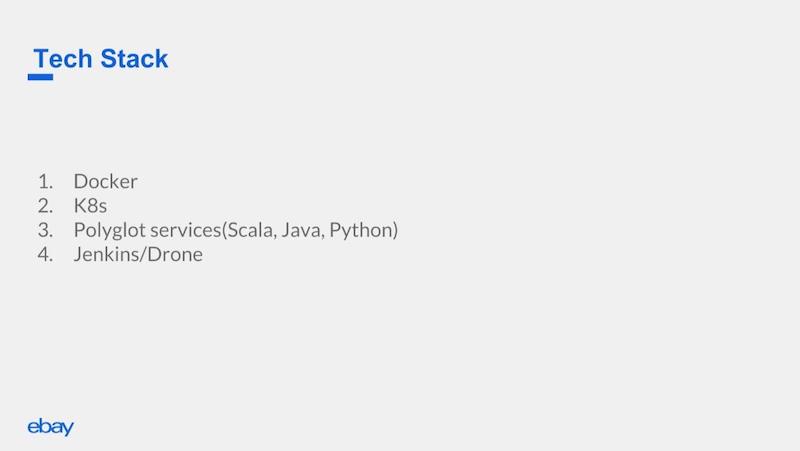Click the word services in item three
Image resolution: width=800 pixels, height=451 pixels.
click(x=186, y=230)
